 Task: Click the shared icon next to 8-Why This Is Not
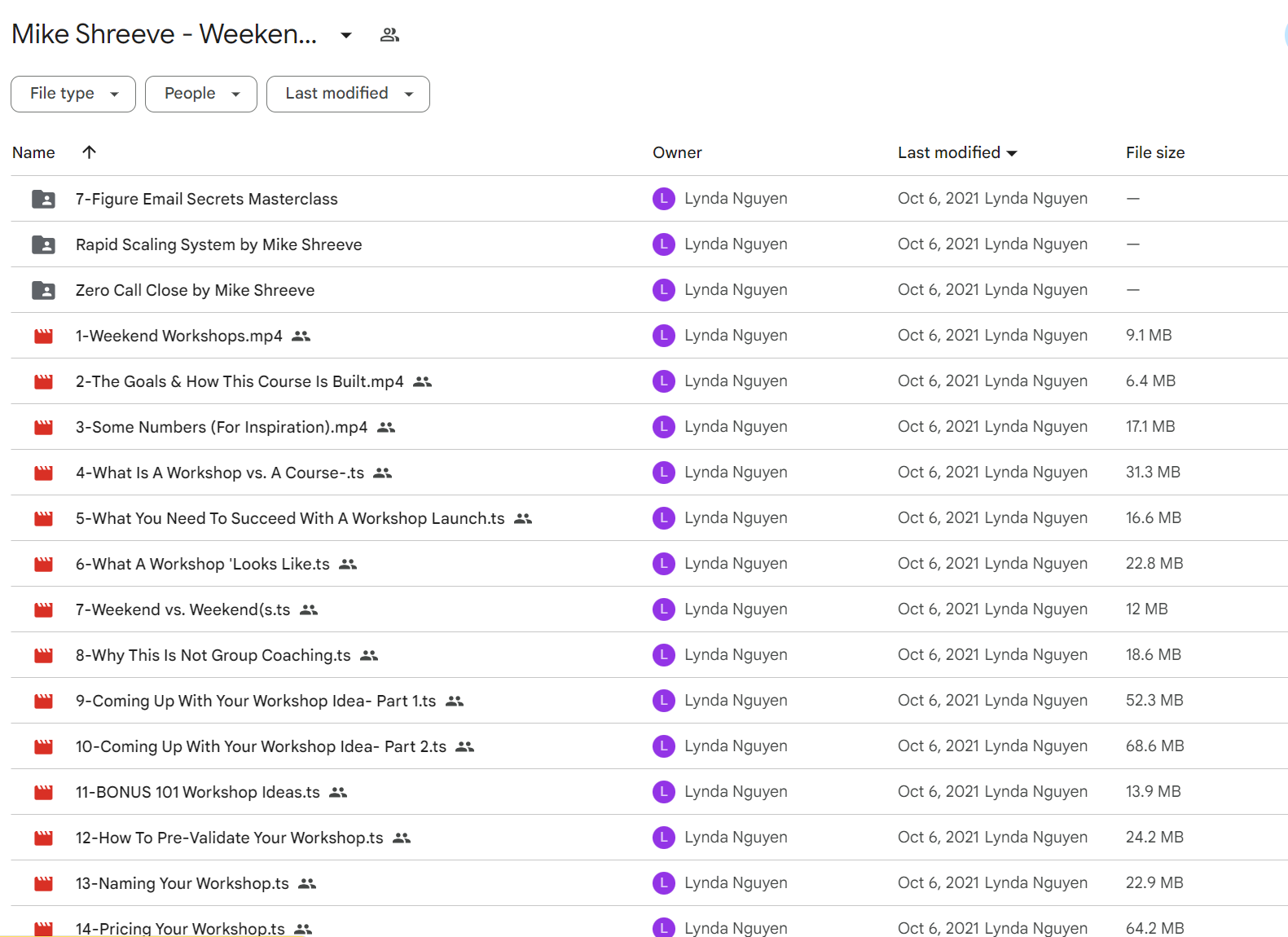point(369,655)
